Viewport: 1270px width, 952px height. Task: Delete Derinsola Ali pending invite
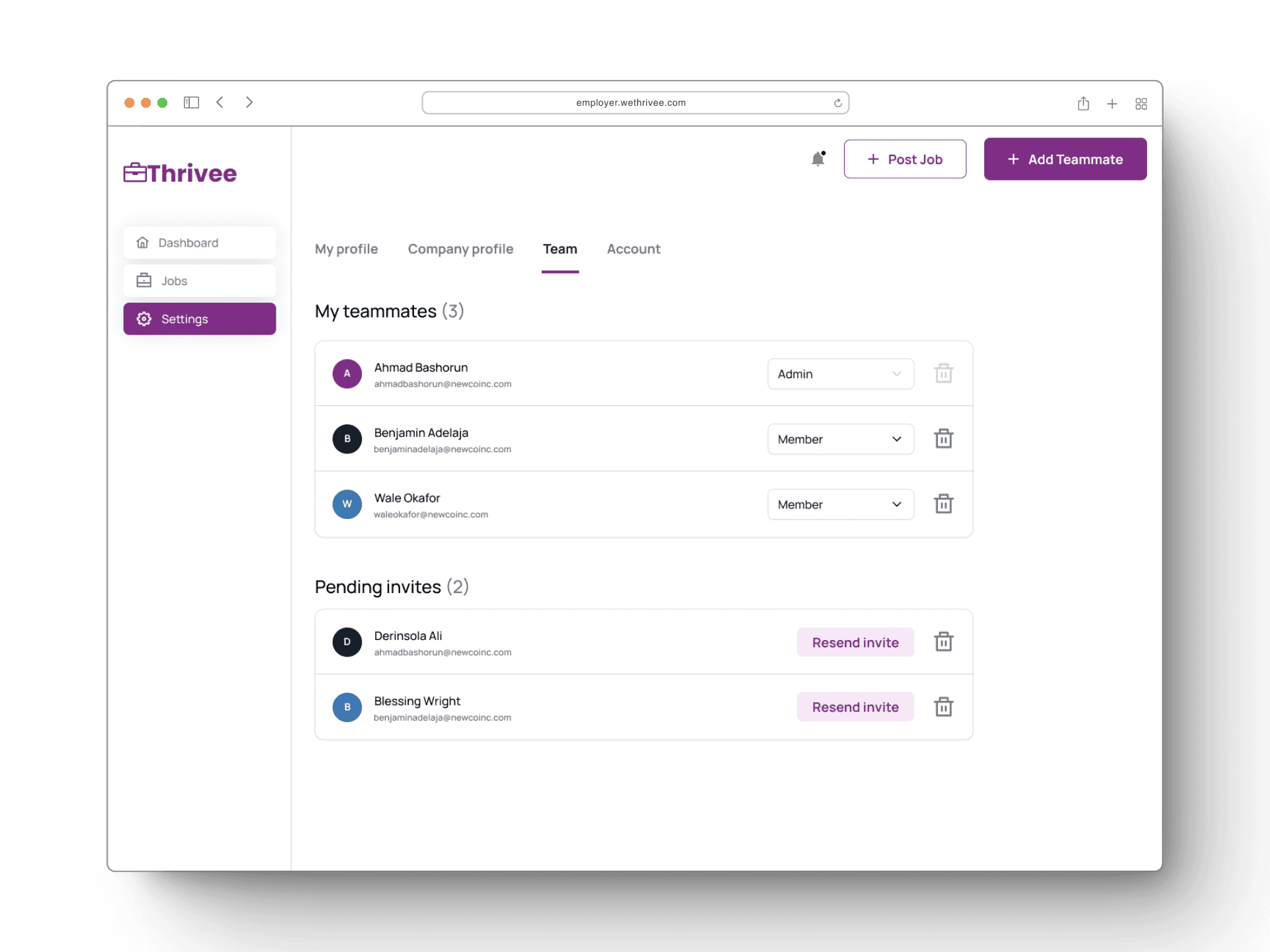943,641
